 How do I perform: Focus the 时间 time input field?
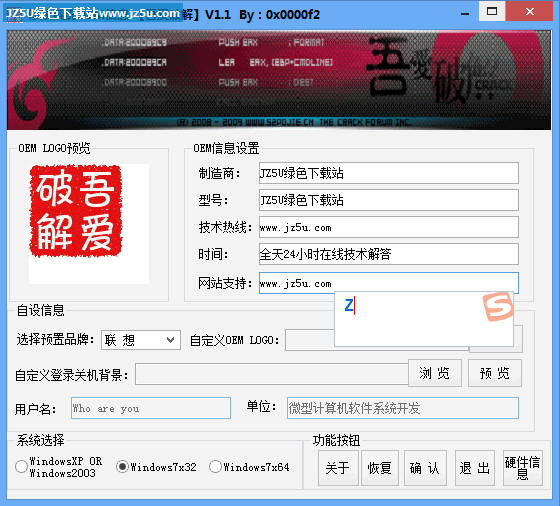click(x=389, y=254)
